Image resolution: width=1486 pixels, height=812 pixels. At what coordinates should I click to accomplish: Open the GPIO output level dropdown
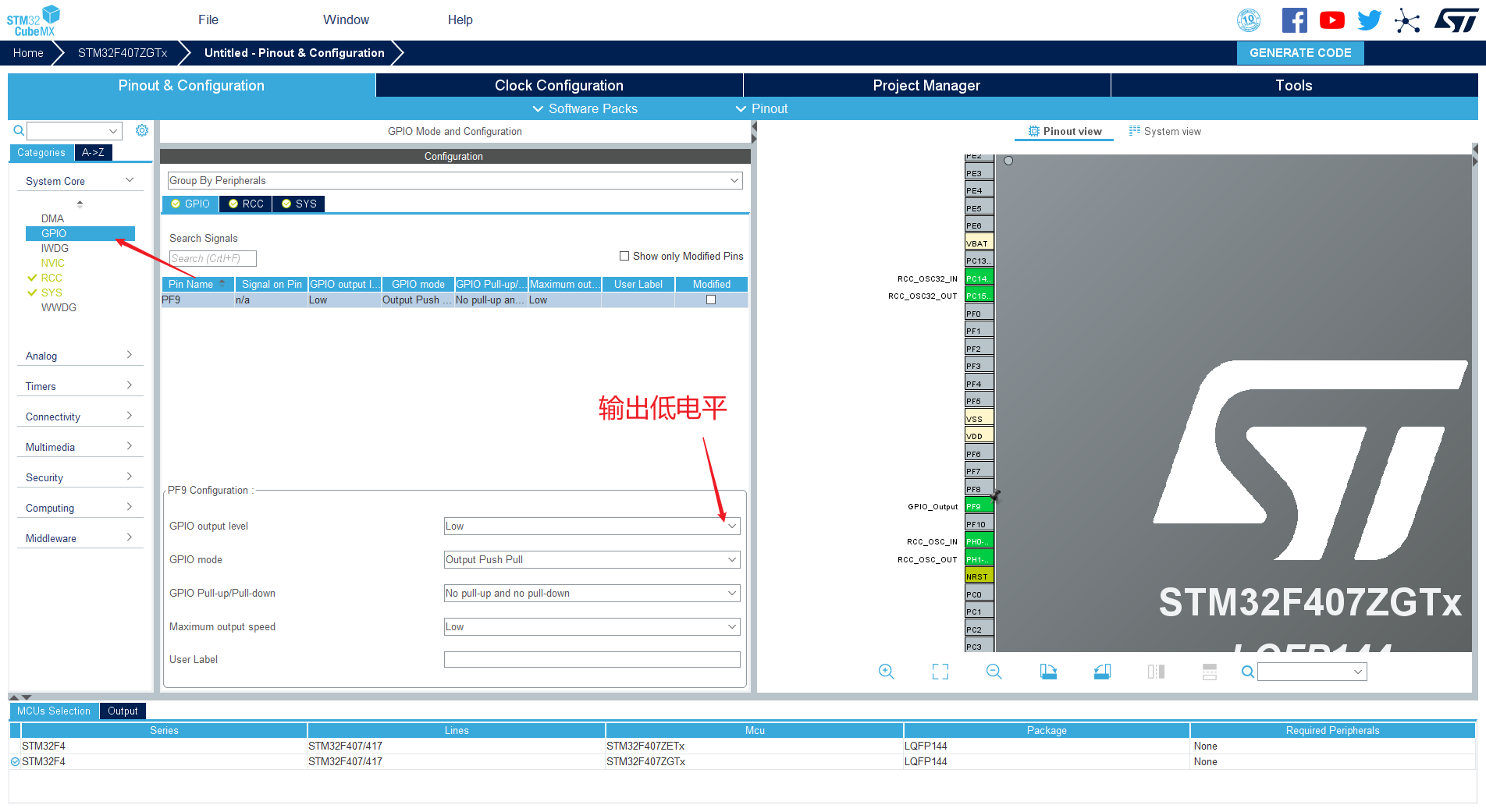pos(592,527)
